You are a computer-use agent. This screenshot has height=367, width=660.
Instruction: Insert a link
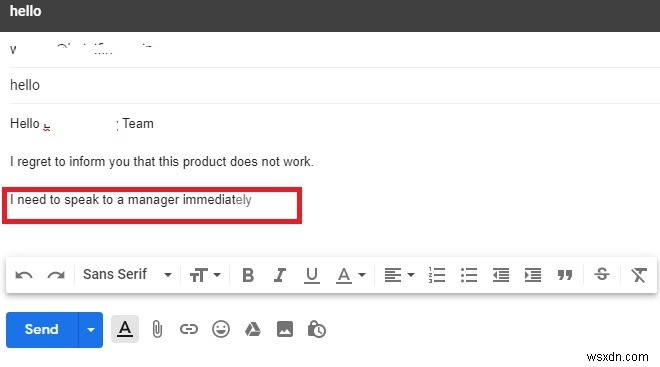click(189, 329)
